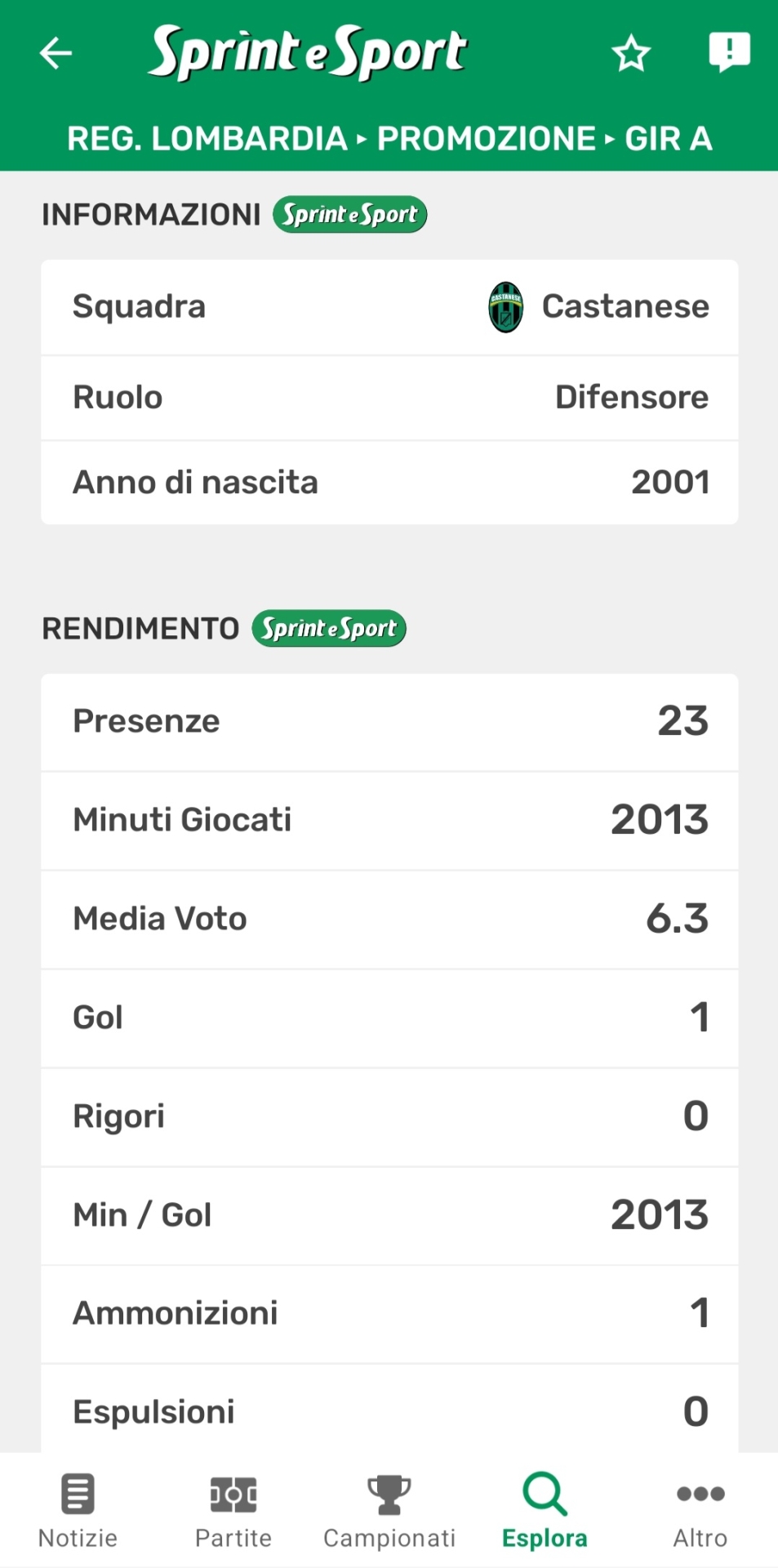The width and height of the screenshot is (778, 1568).
Task: Tap the Sprint e Sport badge beside INFORMAZIONI
Action: [x=349, y=215]
